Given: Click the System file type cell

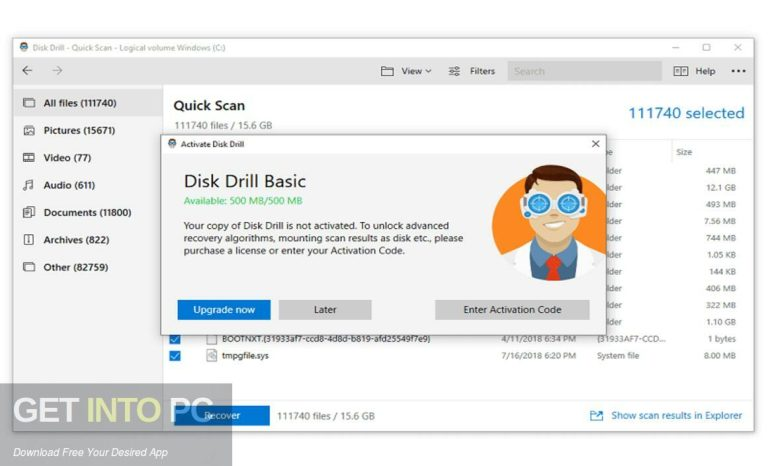Looking at the screenshot, I should click(x=618, y=356).
